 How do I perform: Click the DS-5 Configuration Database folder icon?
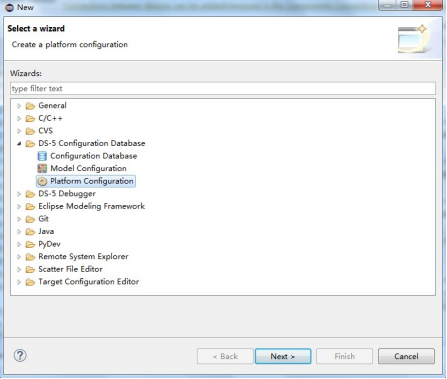pyautogui.click(x=30, y=144)
